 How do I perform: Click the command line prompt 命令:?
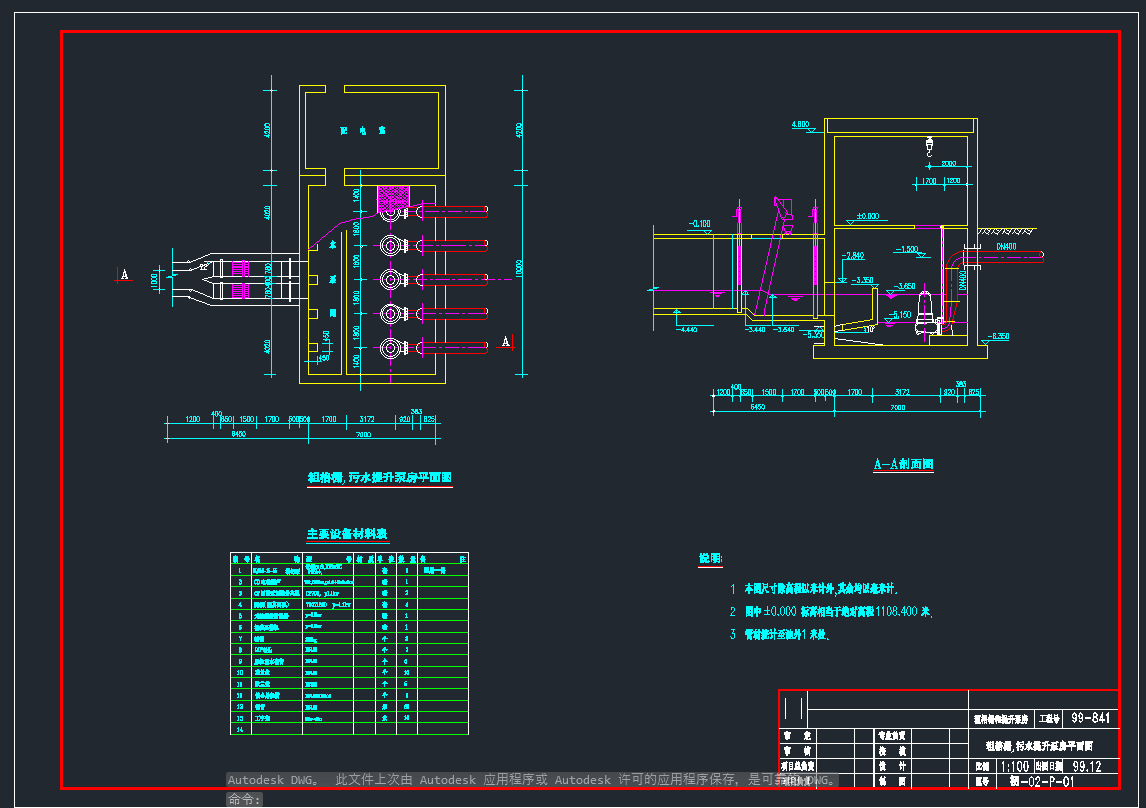[243, 799]
